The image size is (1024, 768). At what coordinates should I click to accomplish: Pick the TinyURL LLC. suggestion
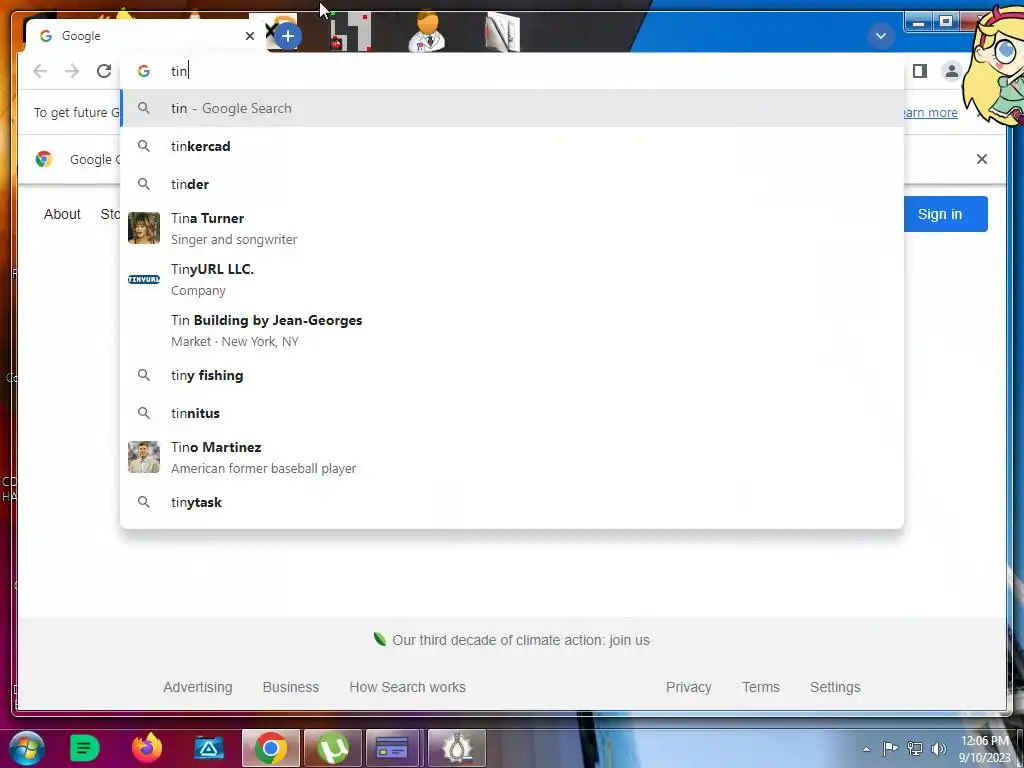512,280
